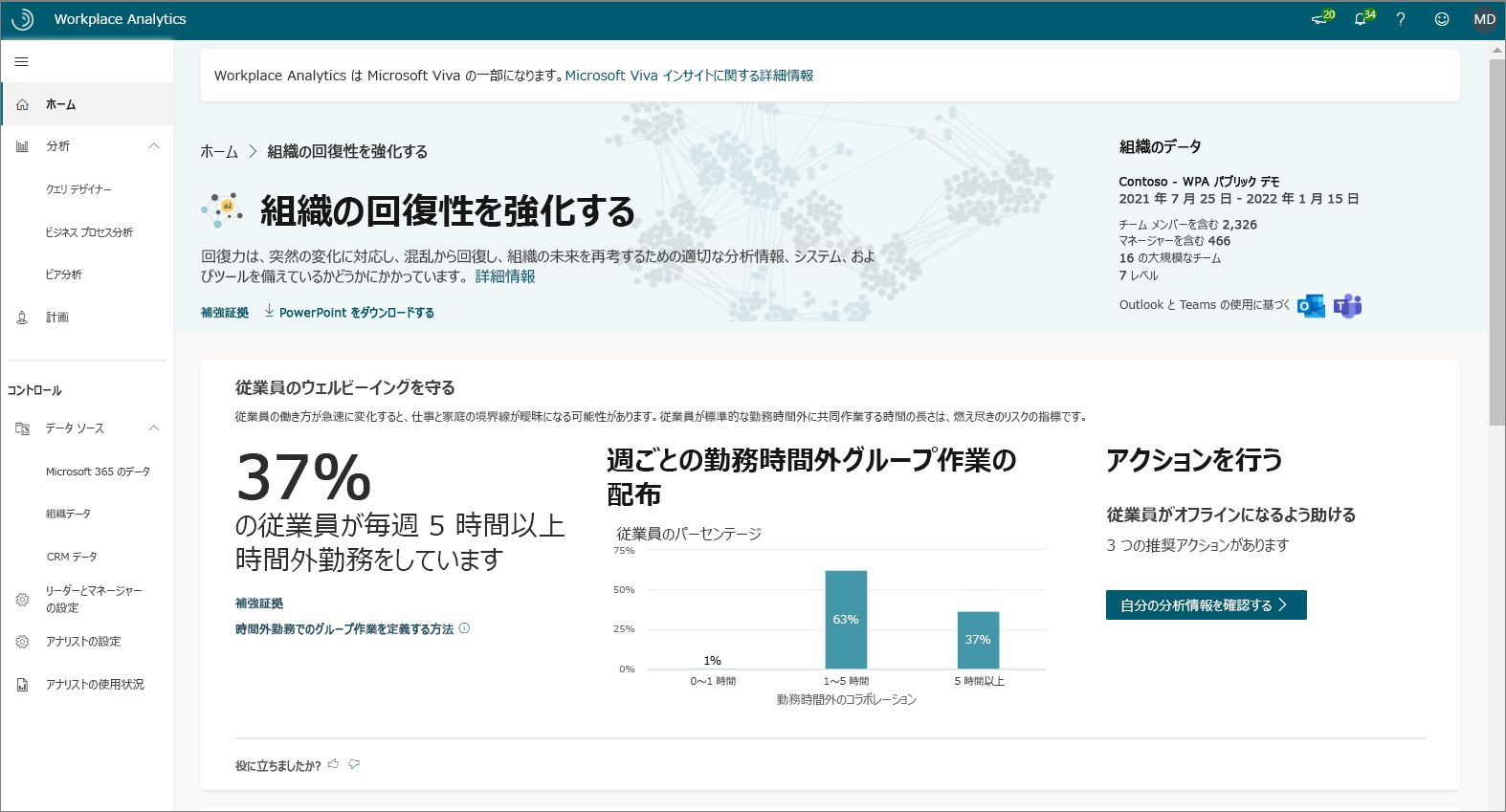This screenshot has height=812, width=1506.
Task: Click Contoso - WPA パブリック デモ text
Action: (x=1199, y=182)
